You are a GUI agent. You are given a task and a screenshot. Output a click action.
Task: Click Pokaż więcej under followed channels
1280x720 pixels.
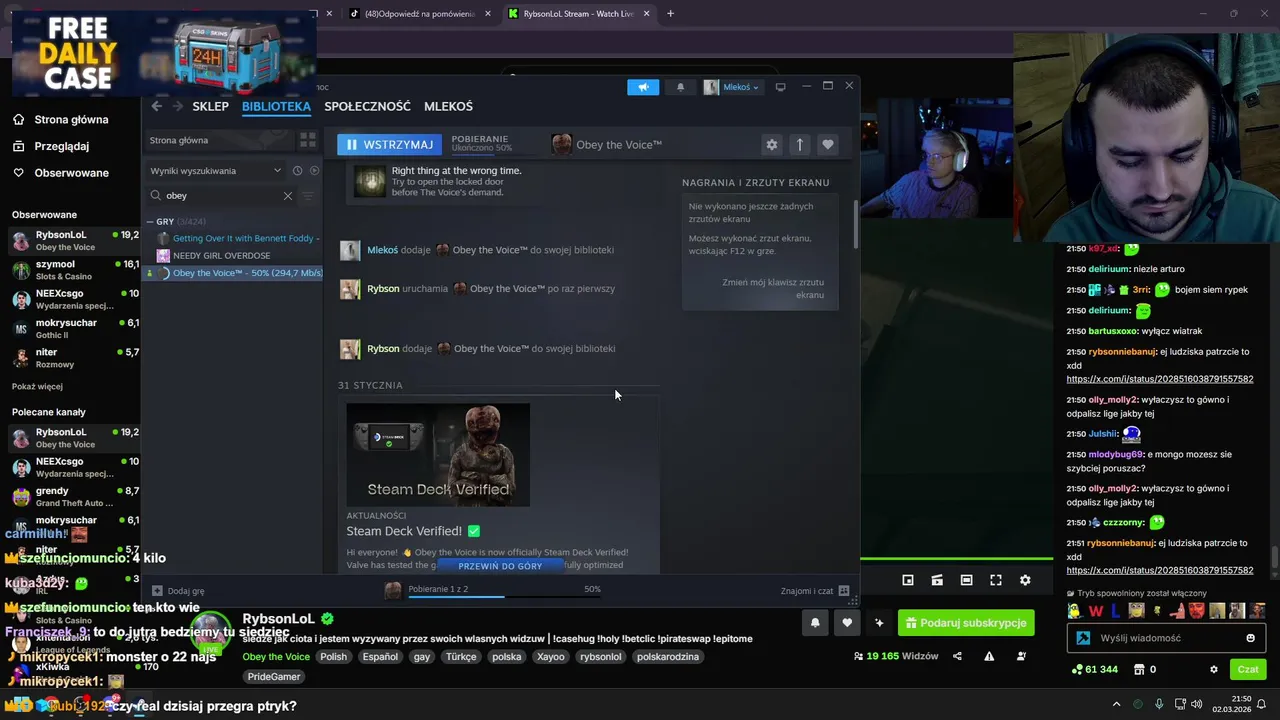(x=37, y=387)
